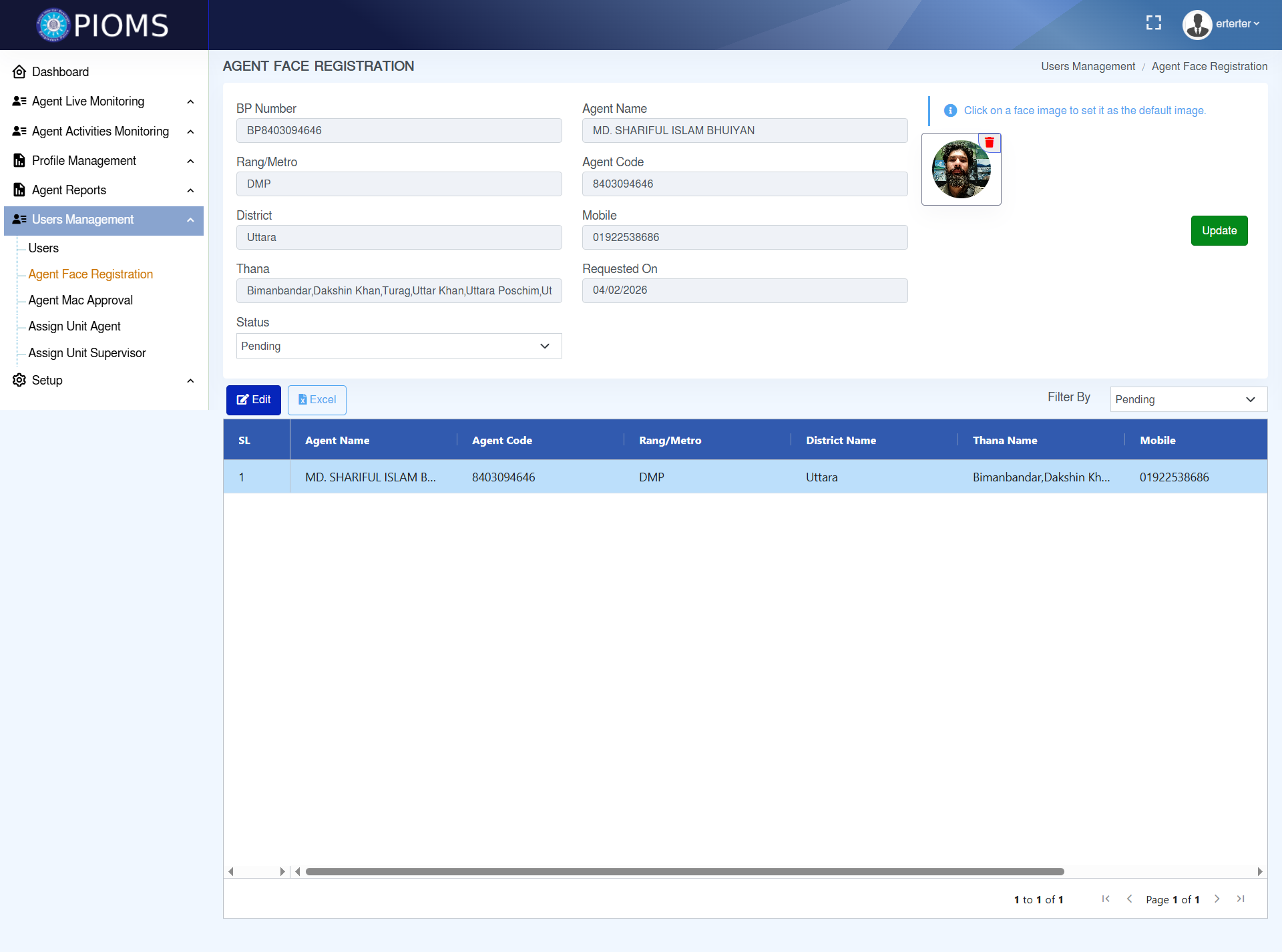Open the Filter By dropdown
Viewport: 1282px width, 952px height.
coord(1188,399)
